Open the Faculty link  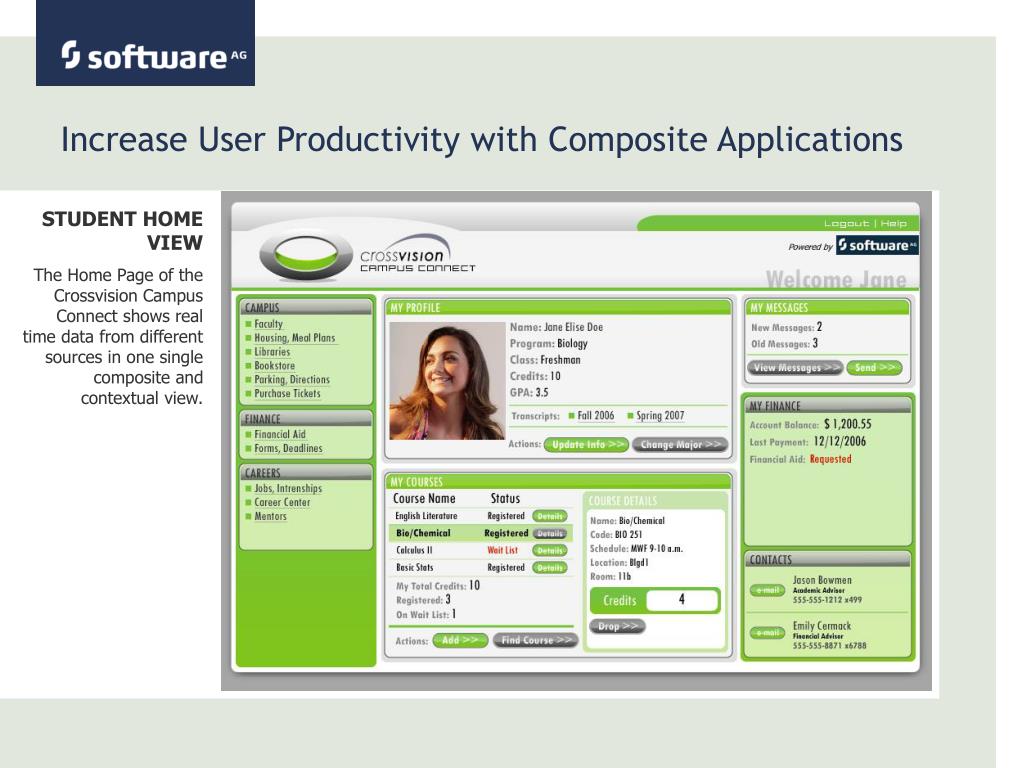268,324
